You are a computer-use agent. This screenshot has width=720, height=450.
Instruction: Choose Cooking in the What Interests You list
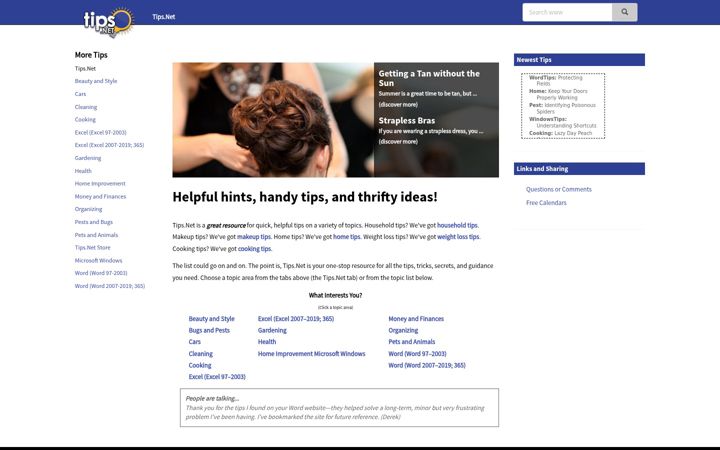pos(200,366)
